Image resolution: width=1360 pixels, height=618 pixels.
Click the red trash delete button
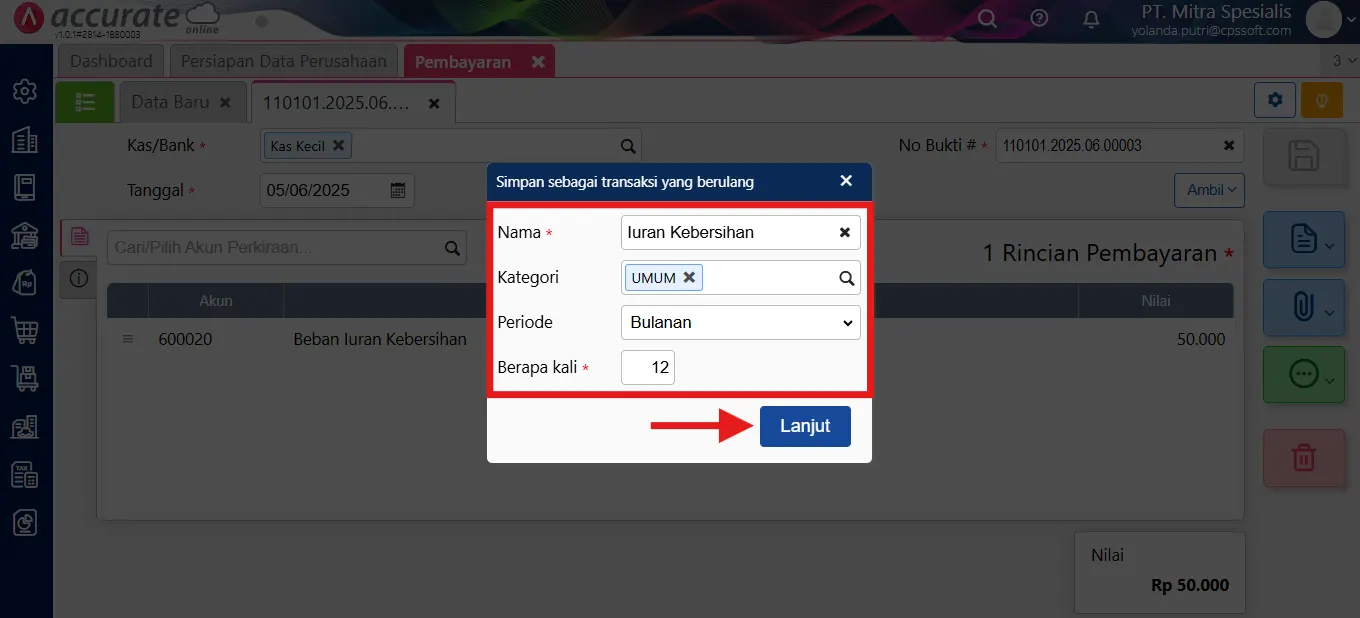pos(1304,458)
